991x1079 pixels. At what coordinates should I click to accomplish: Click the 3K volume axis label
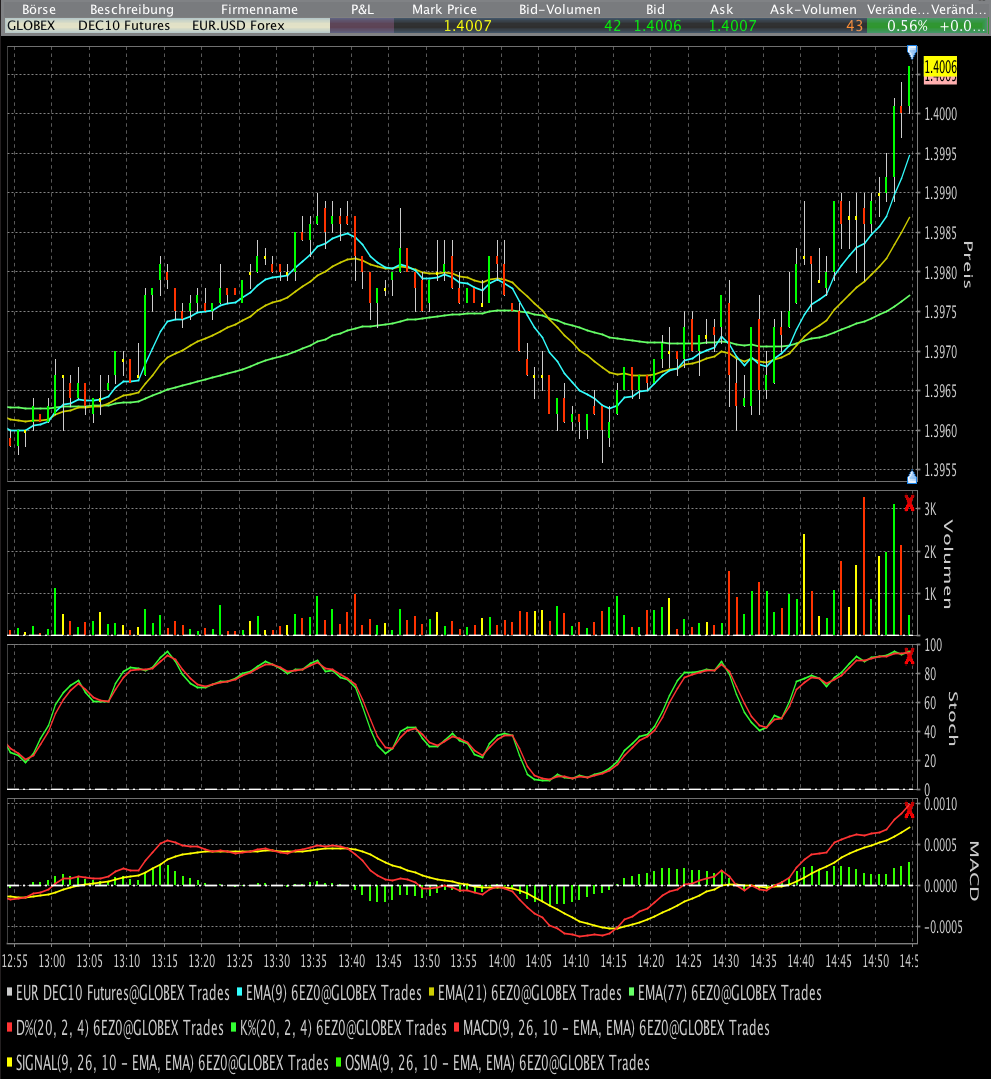point(930,509)
